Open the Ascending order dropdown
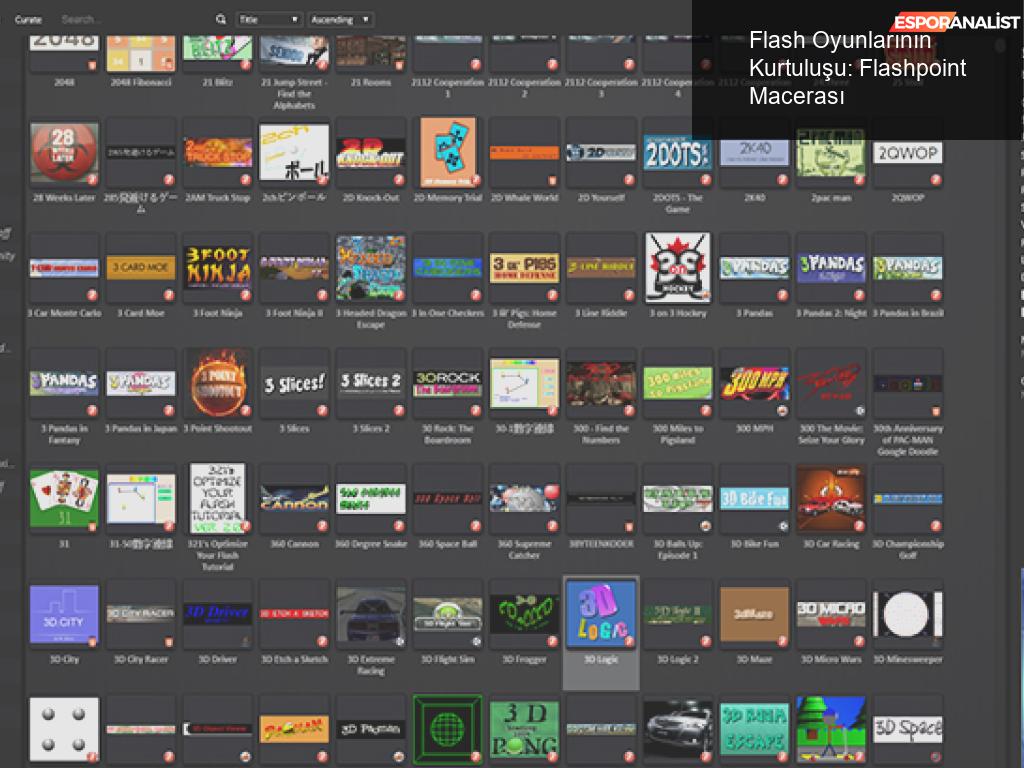 tap(340, 20)
